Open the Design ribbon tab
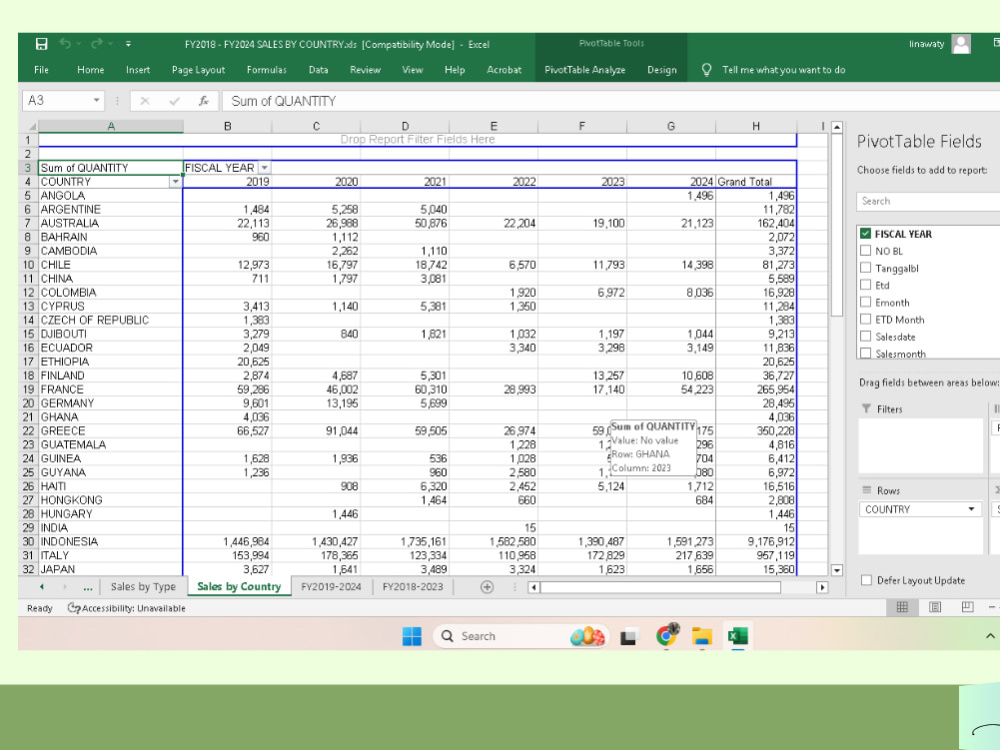 [662, 70]
